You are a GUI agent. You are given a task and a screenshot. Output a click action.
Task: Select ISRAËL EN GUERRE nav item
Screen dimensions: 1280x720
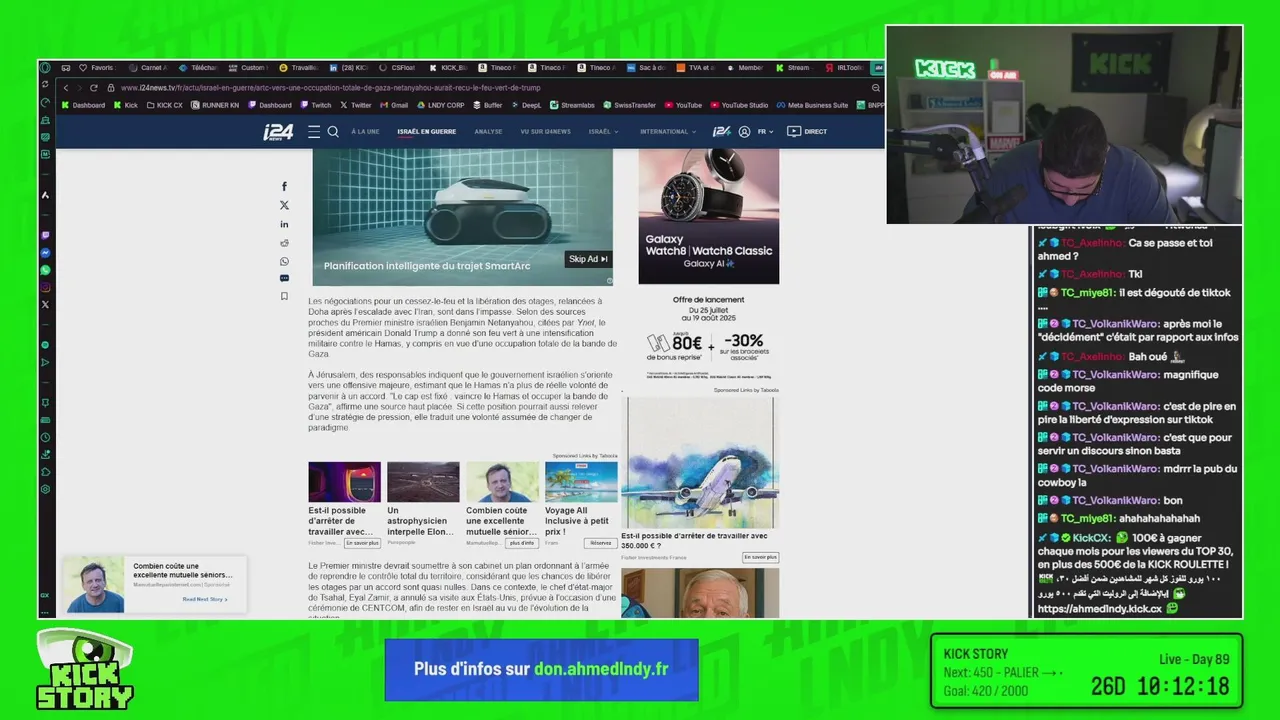[x=426, y=132]
